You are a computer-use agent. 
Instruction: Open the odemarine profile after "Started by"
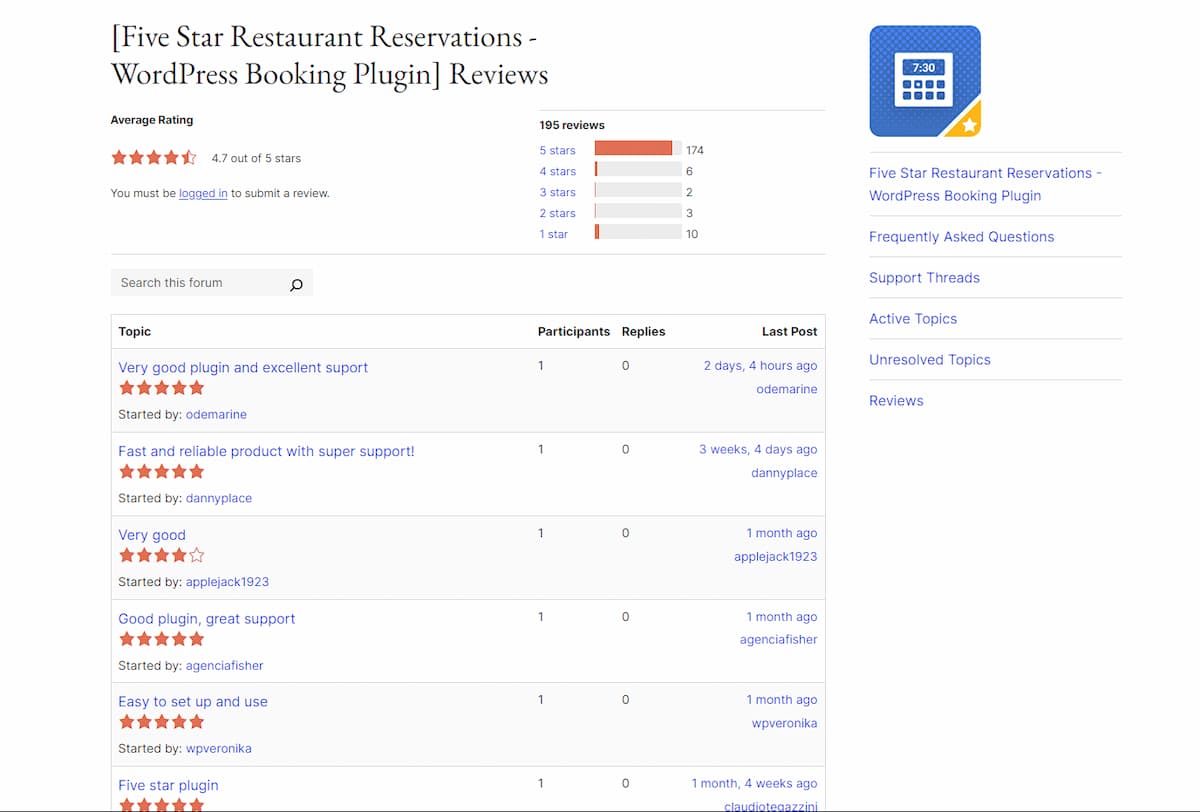pyautogui.click(x=216, y=414)
